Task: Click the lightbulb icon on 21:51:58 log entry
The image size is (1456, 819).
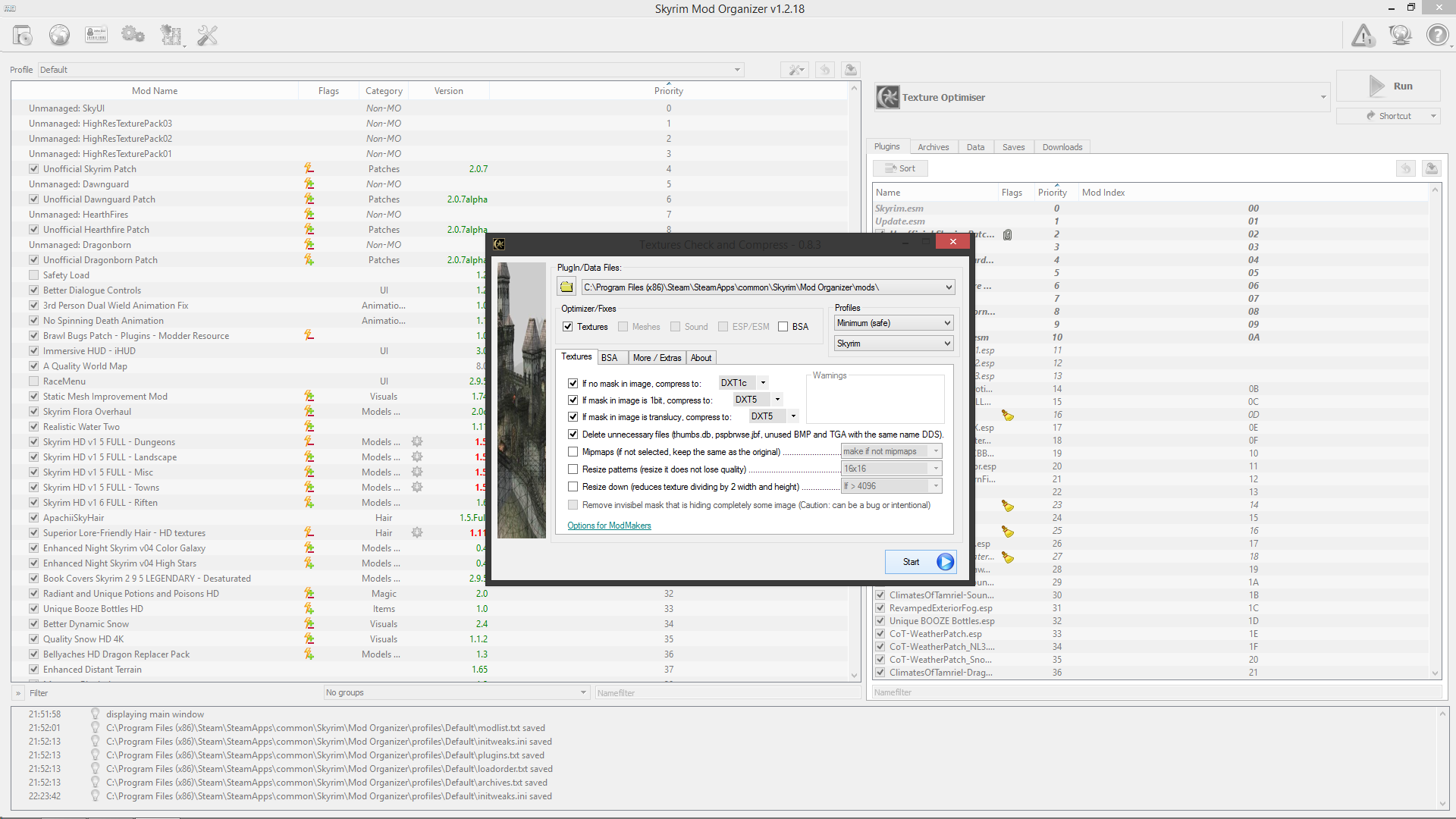Action: pyautogui.click(x=95, y=714)
